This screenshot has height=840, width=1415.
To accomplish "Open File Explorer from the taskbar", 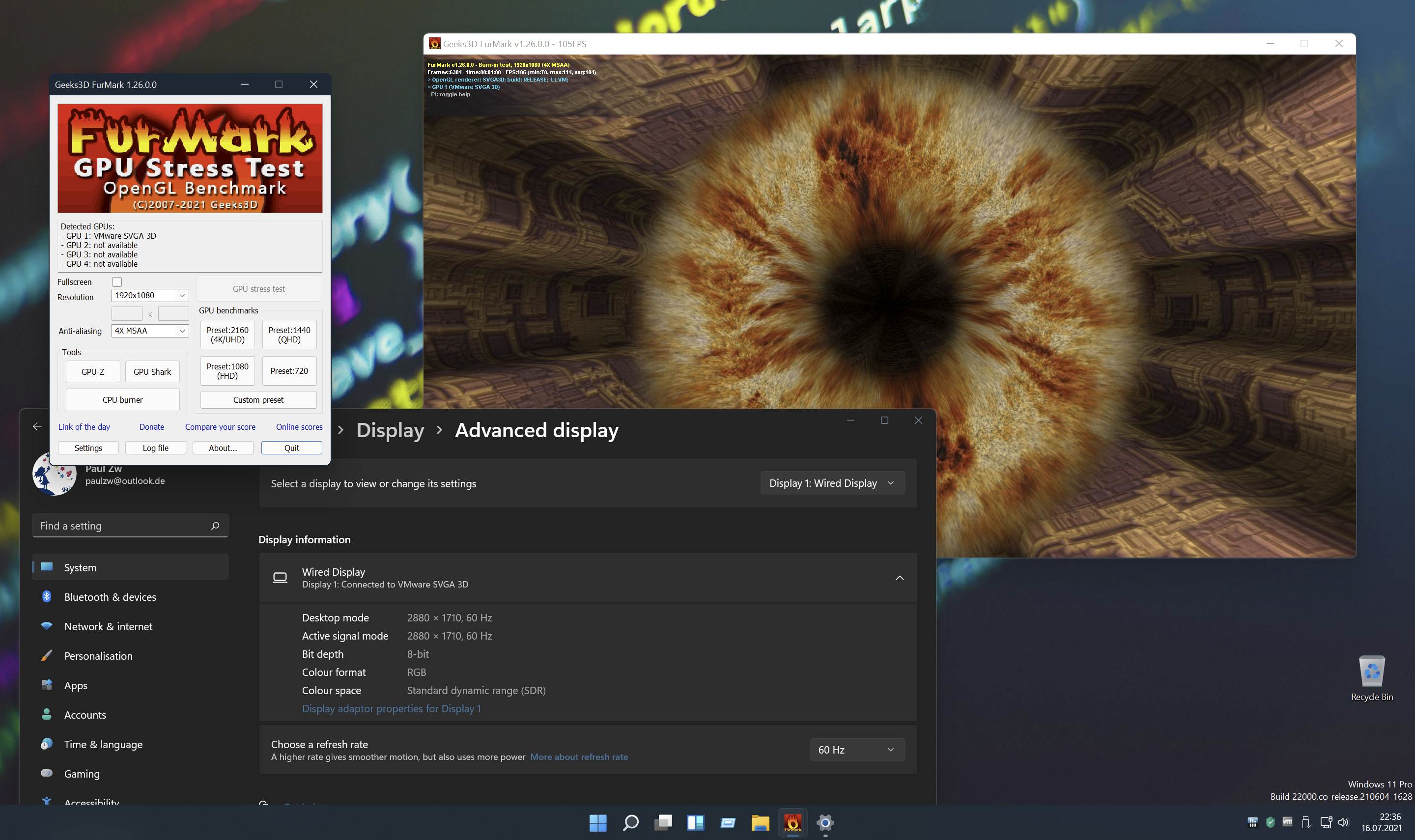I will [760, 822].
